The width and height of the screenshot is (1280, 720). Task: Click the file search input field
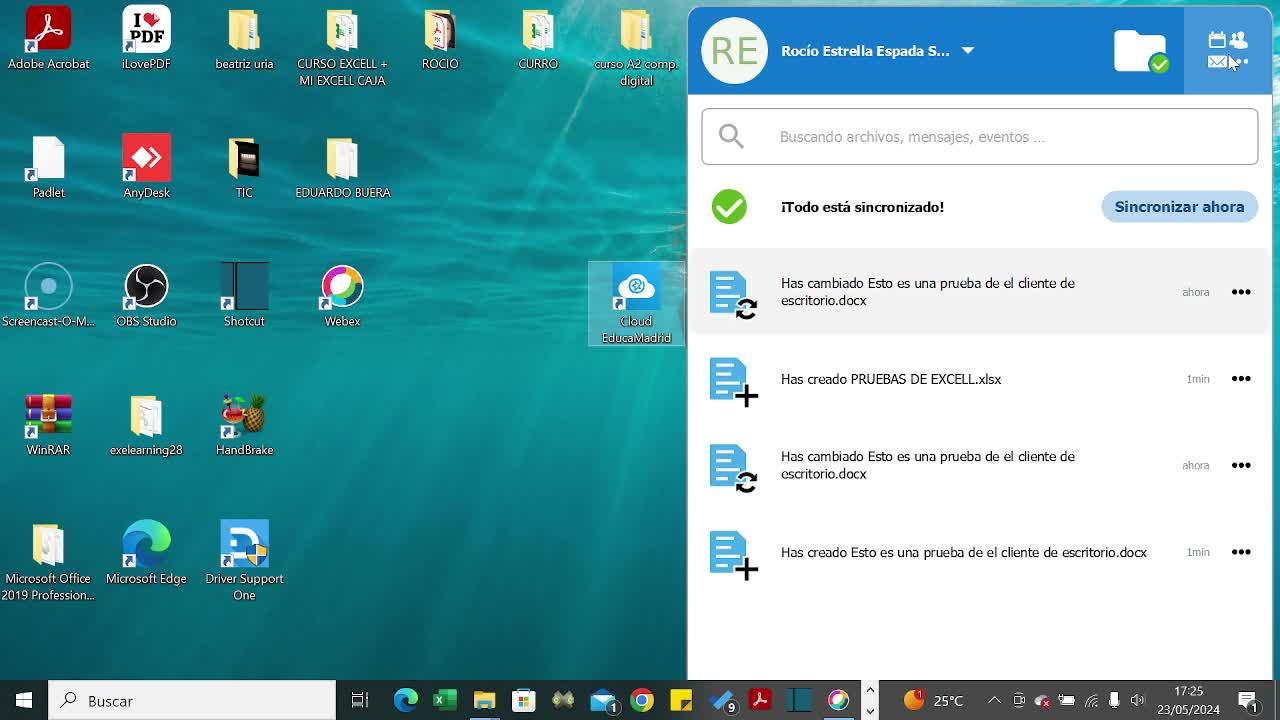tap(980, 137)
